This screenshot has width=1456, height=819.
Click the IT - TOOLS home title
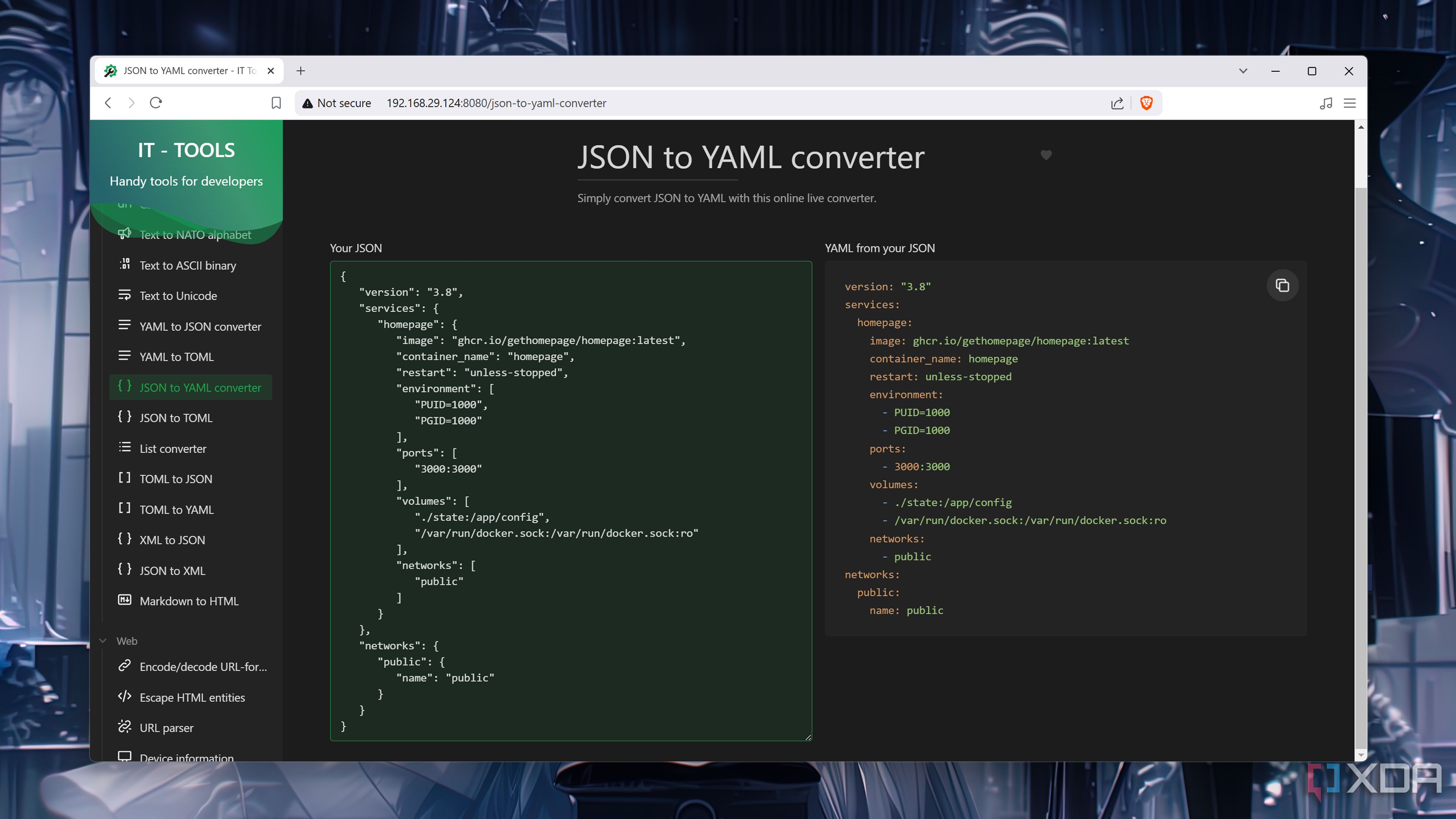pyautogui.click(x=186, y=150)
